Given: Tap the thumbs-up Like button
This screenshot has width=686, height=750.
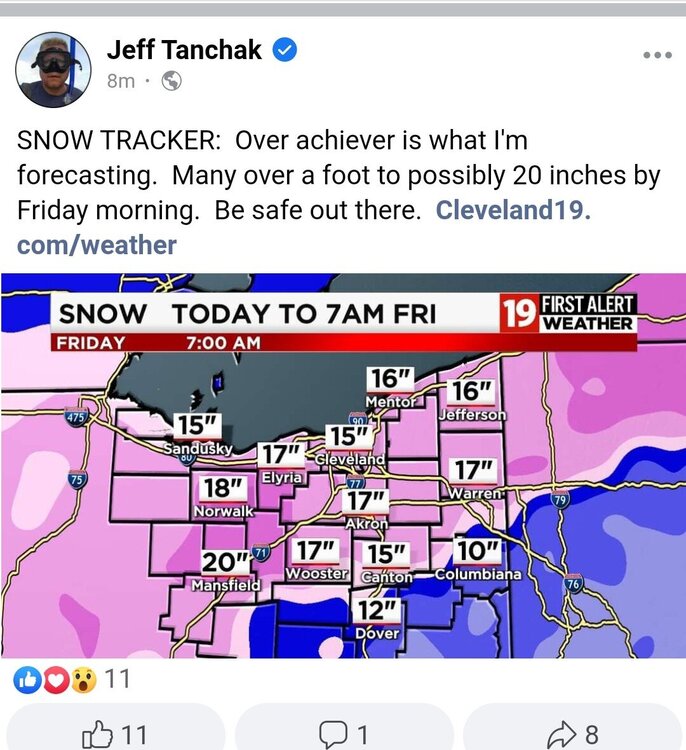Looking at the screenshot, I should 115,733.
